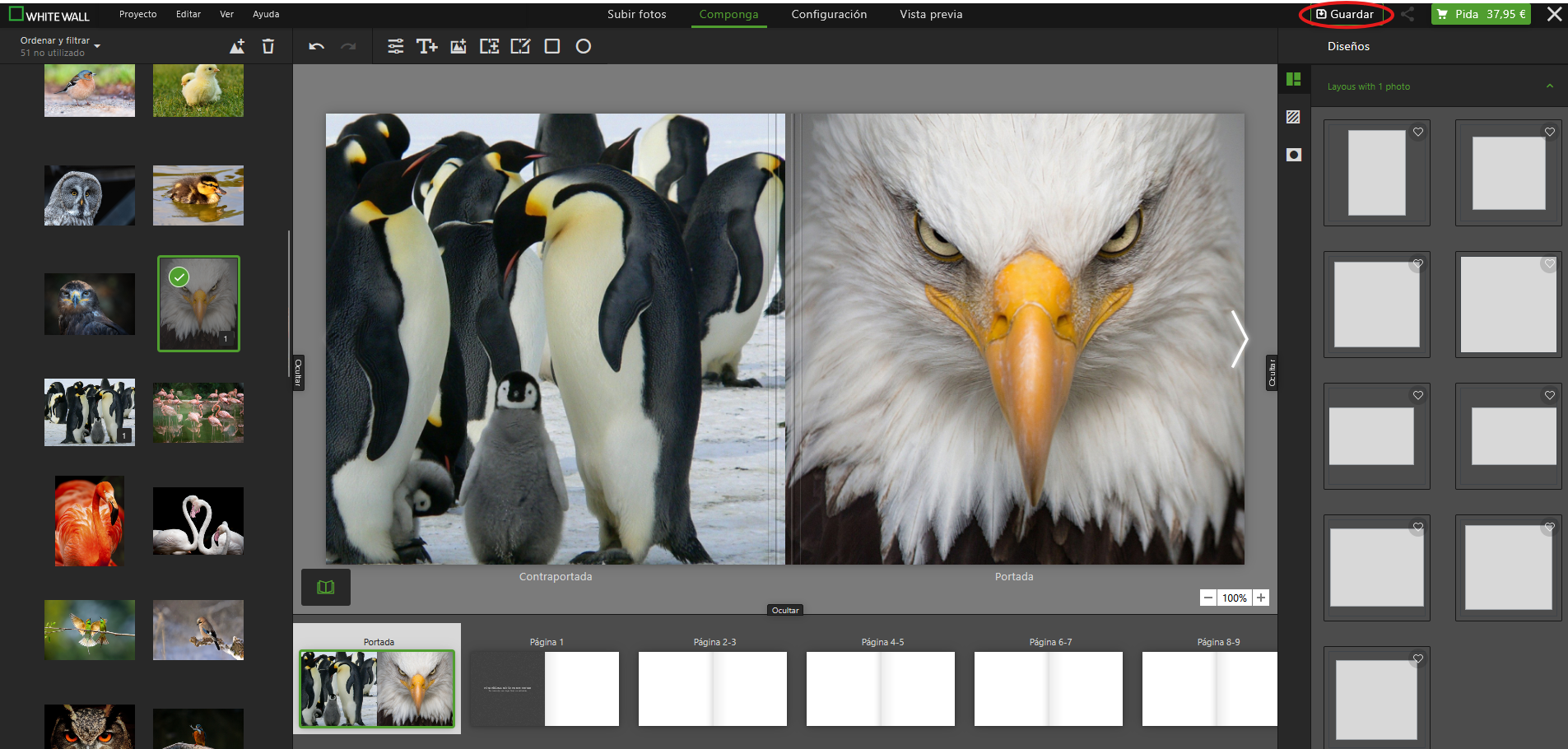Image resolution: width=1568 pixels, height=749 pixels.
Task: Click the Guardar save button
Action: click(x=1345, y=14)
